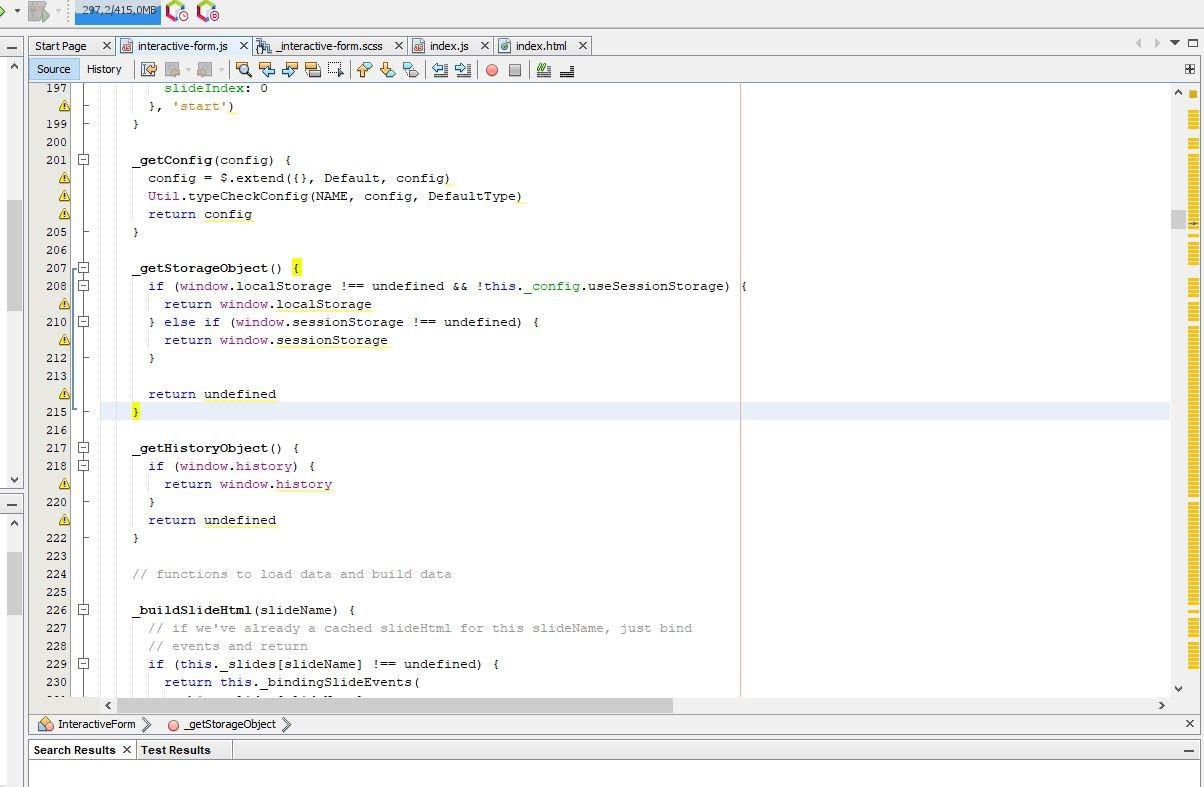1204x787 pixels.
Task: Toggle Rectangular Selection mode
Action: pyautogui.click(x=336, y=70)
